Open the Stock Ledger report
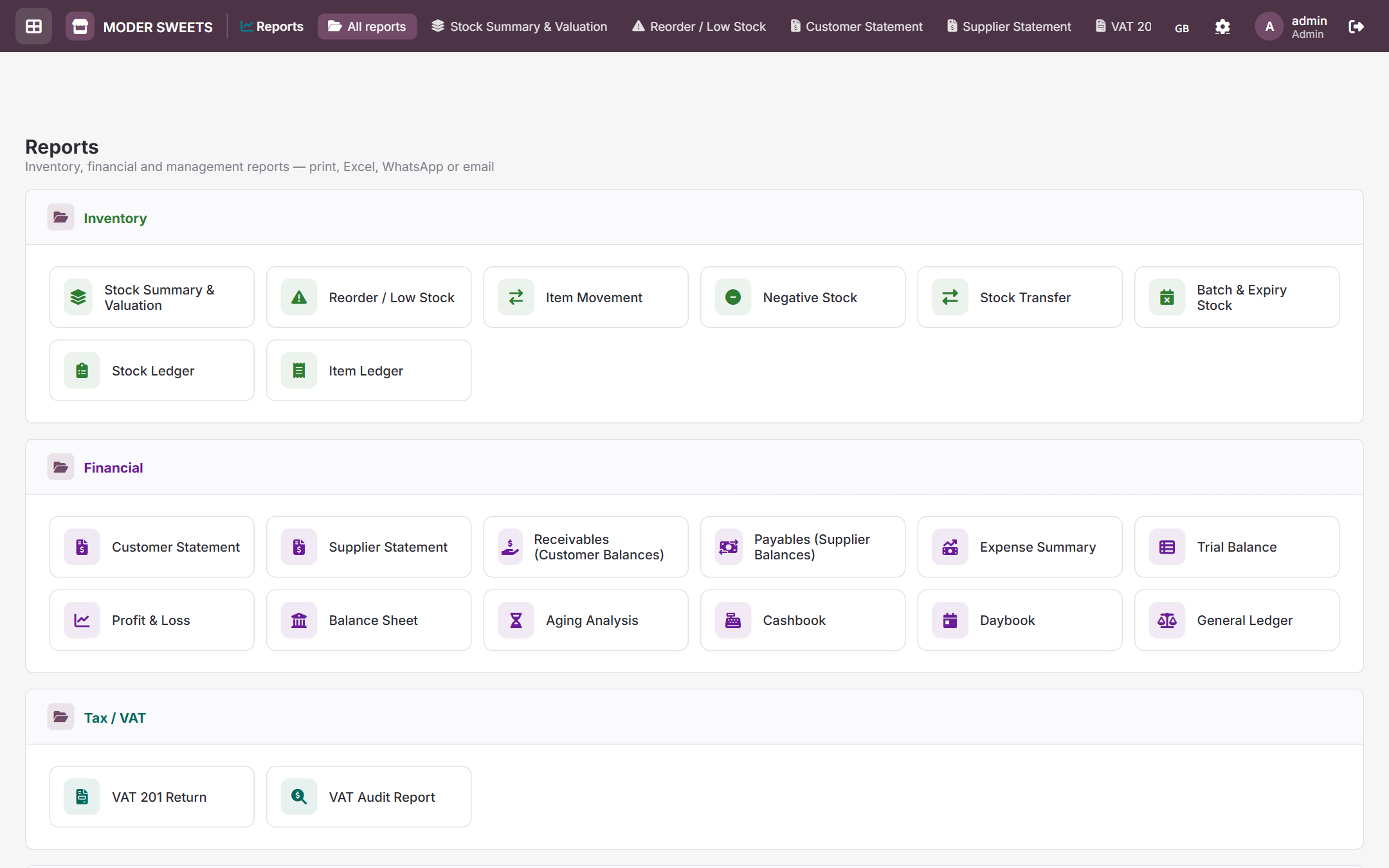Image resolution: width=1389 pixels, height=868 pixels. [x=152, y=370]
